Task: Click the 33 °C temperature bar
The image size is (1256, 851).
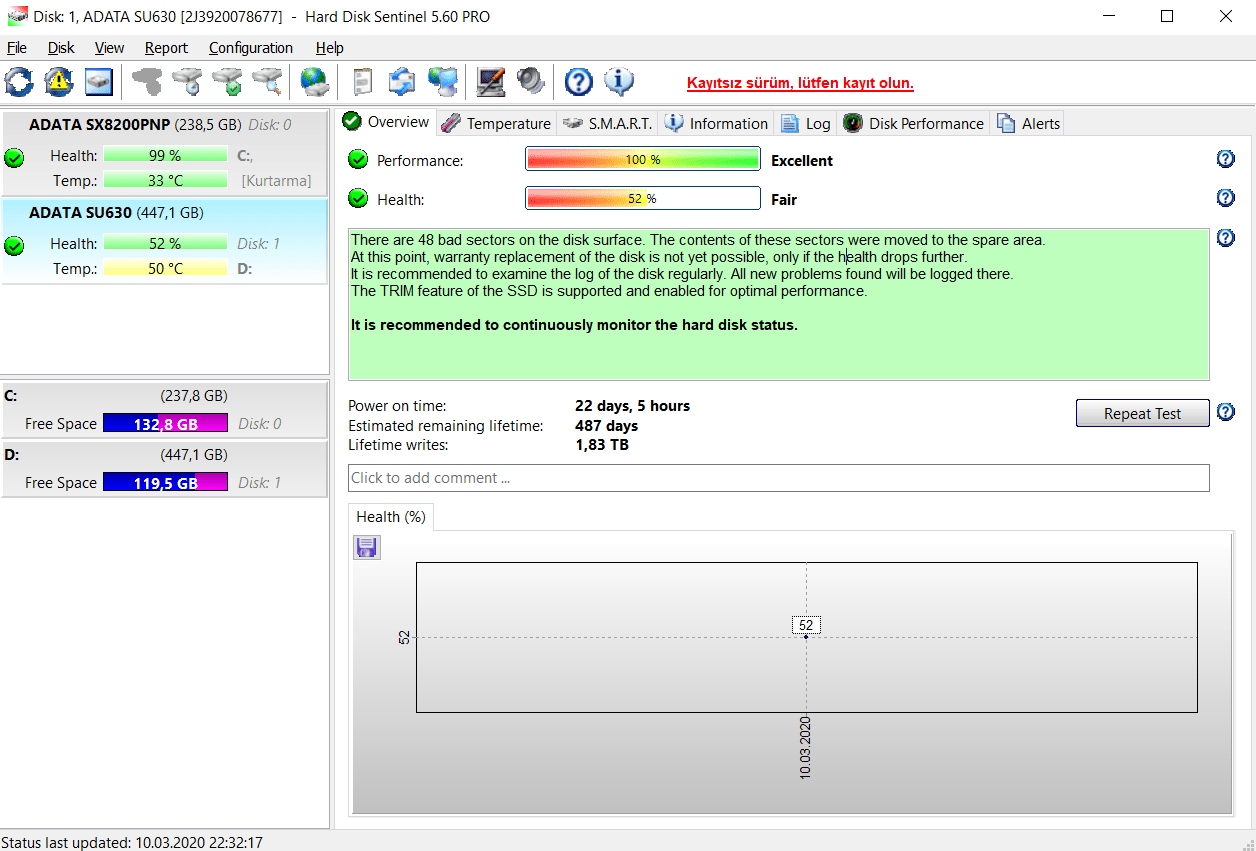Action: [165, 180]
